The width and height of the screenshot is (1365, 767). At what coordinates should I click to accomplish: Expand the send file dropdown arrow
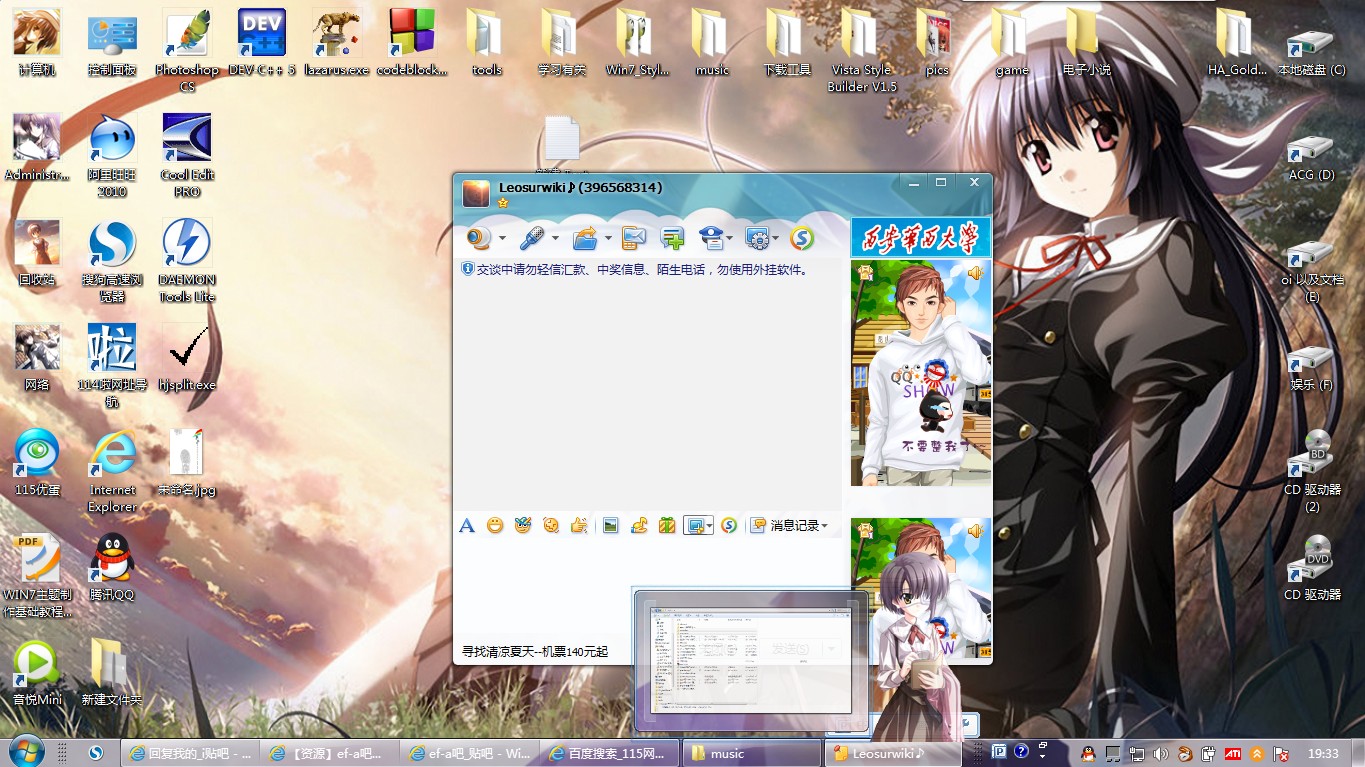click(607, 239)
